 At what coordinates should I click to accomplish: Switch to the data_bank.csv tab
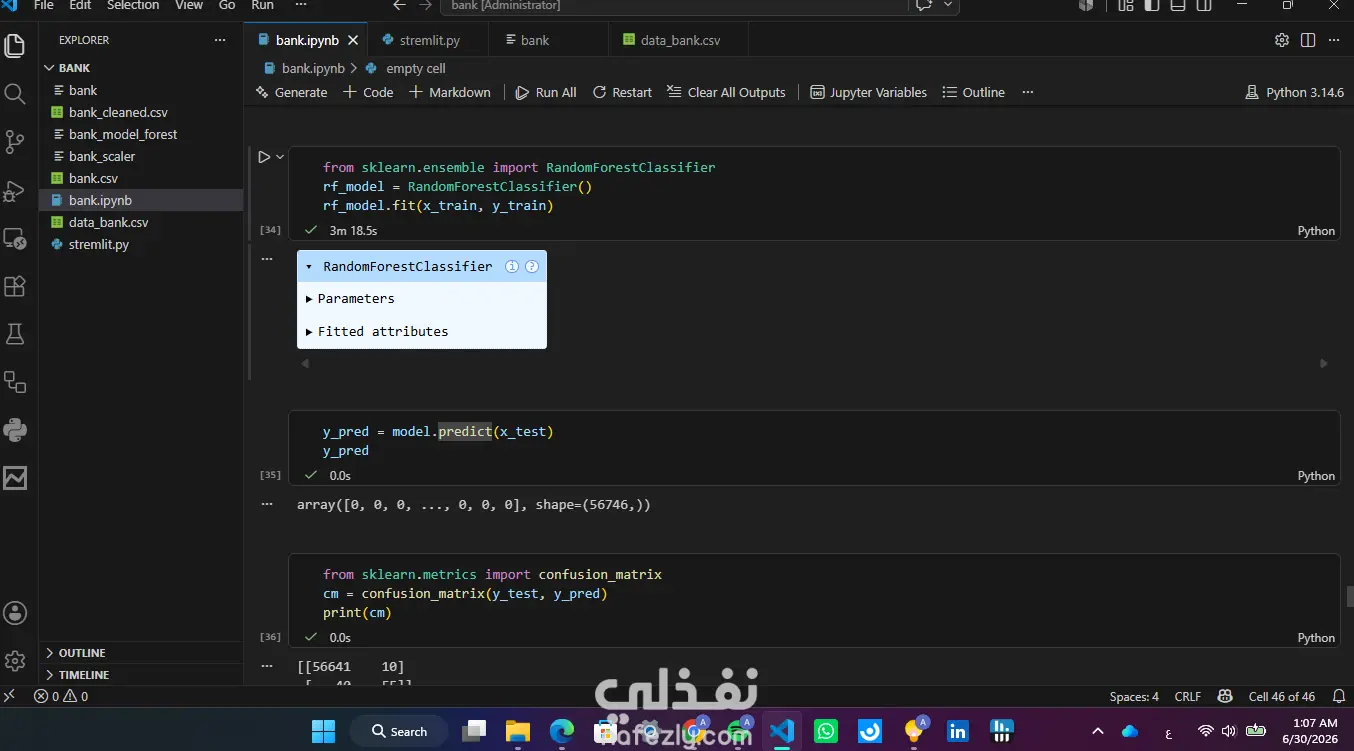pos(678,40)
